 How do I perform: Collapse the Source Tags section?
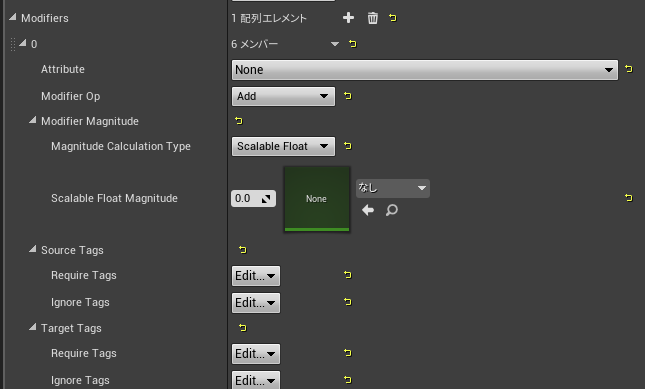coord(32,249)
